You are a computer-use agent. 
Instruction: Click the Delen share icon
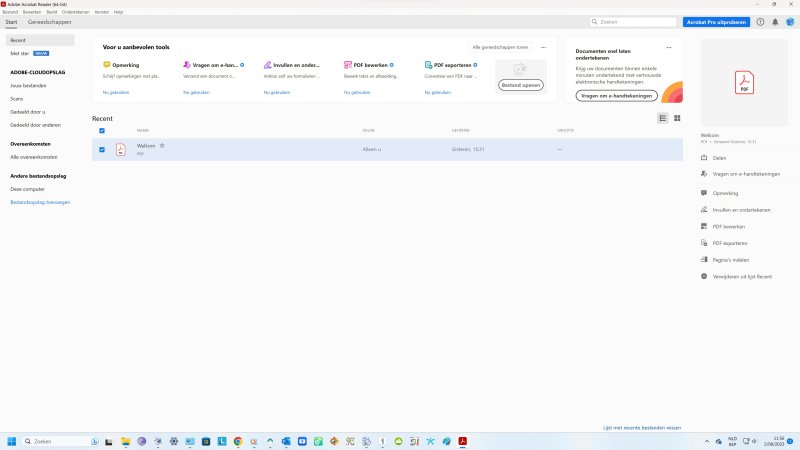tap(704, 158)
